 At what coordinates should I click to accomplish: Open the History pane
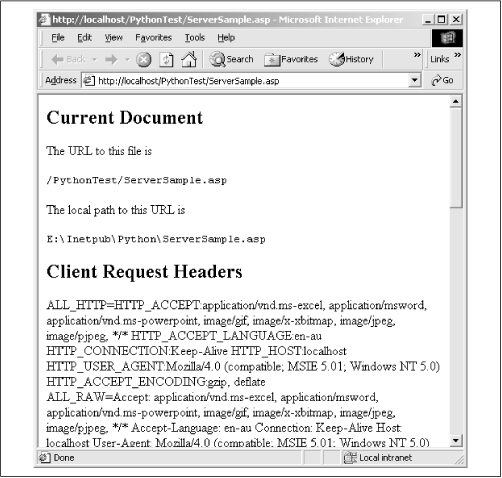pos(351,59)
